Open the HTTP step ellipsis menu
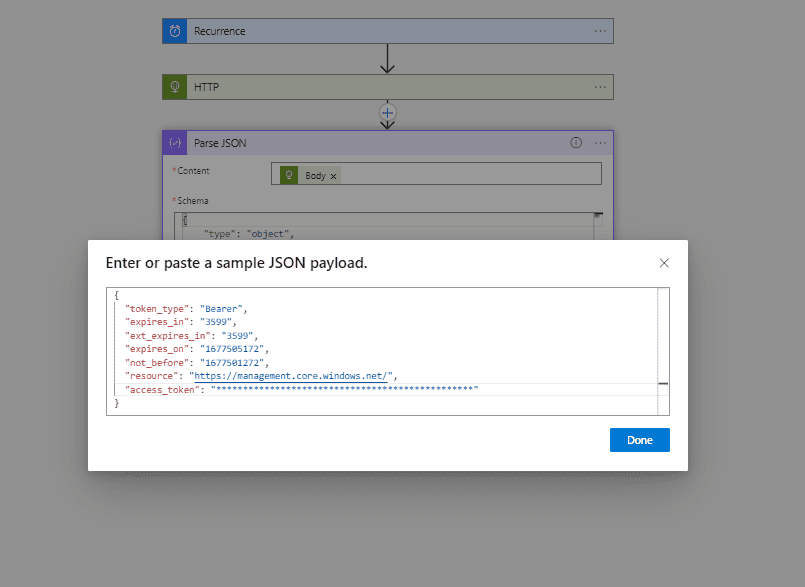Viewport: 805px width, 587px height. click(600, 87)
